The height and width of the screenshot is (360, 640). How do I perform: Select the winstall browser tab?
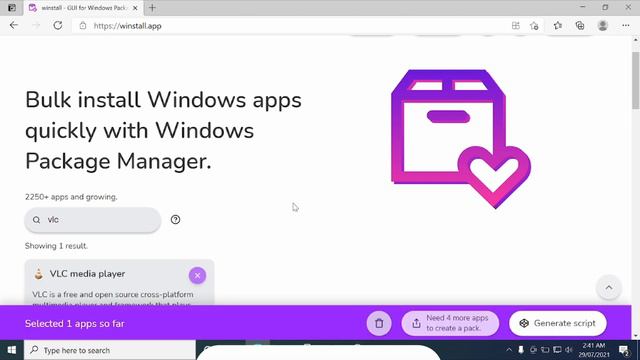(x=84, y=8)
